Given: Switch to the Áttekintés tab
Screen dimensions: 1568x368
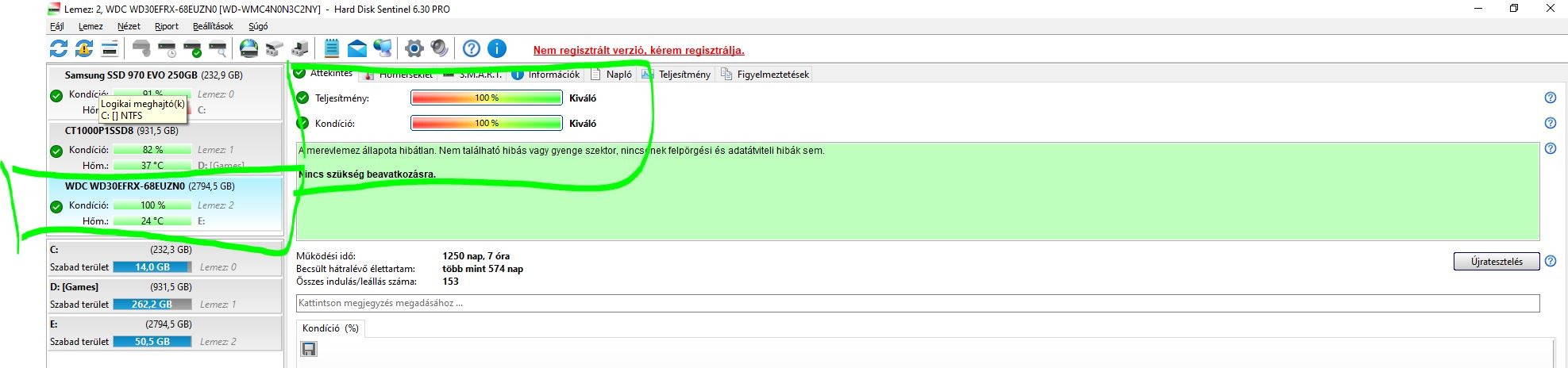Looking at the screenshot, I should (324, 73).
